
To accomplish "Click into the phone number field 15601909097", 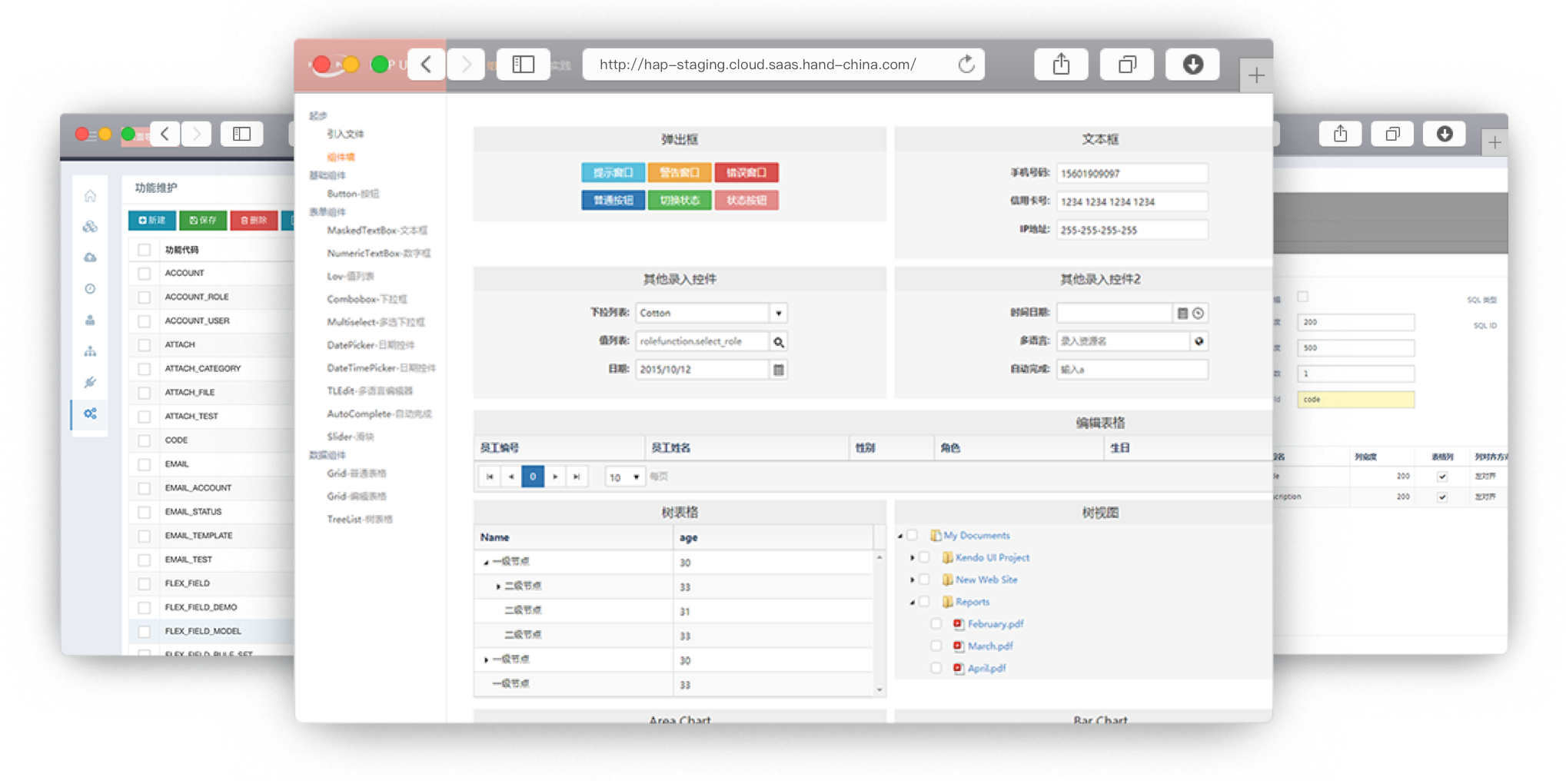I will pos(1131,174).
